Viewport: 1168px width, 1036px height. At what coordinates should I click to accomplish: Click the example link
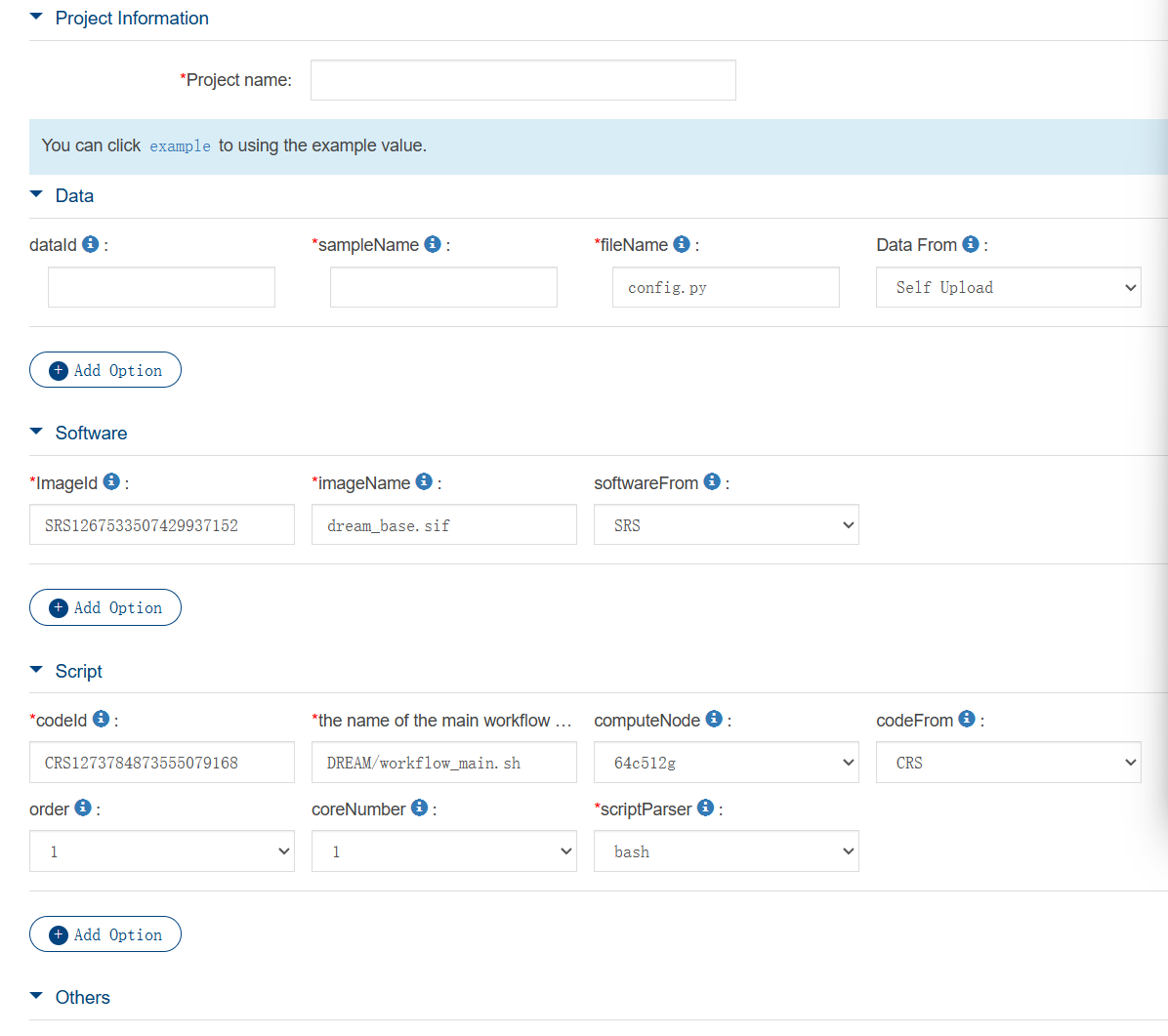tap(181, 146)
